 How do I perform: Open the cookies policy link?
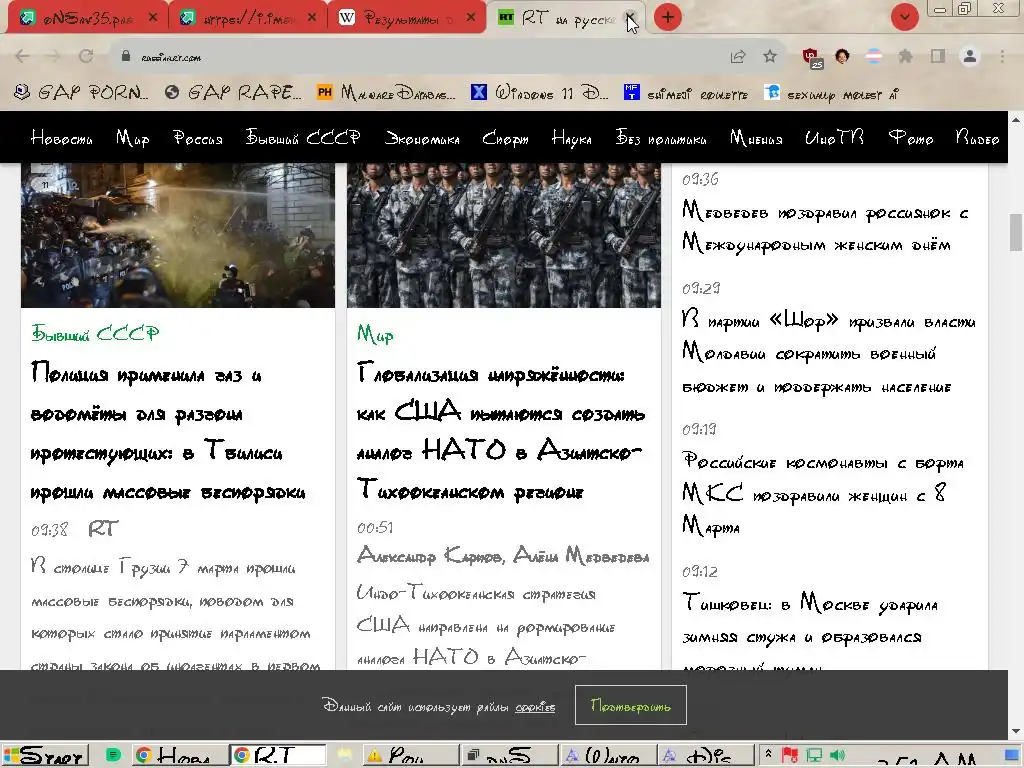pos(535,707)
